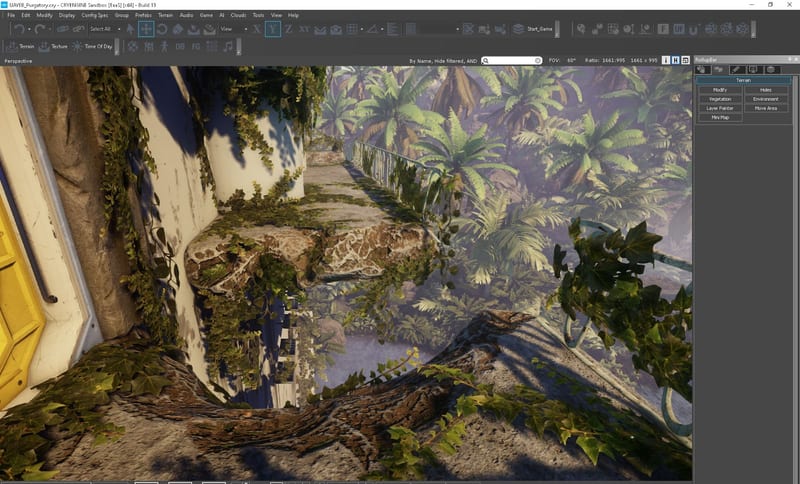Viewport: 800px width, 484px height.
Task: Lock movement to the X axis
Action: (257, 29)
